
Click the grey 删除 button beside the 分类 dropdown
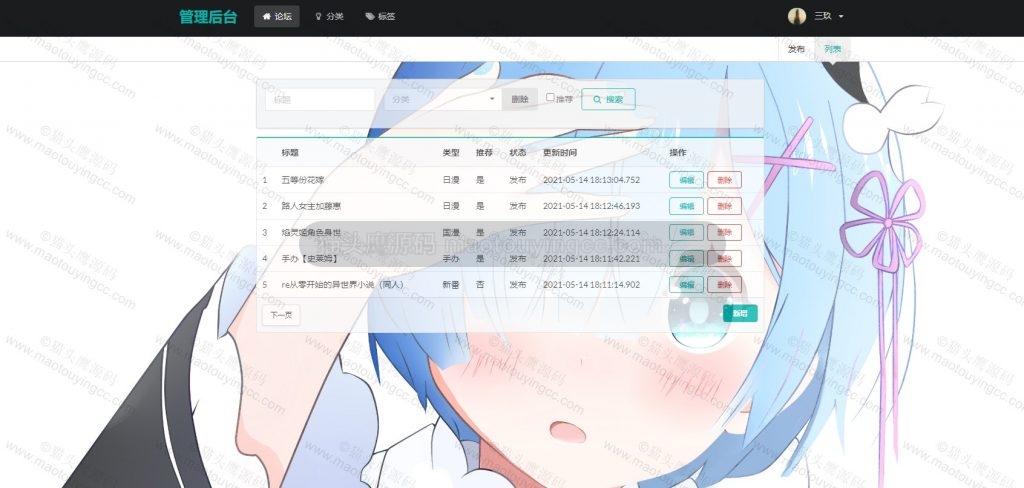[x=520, y=99]
